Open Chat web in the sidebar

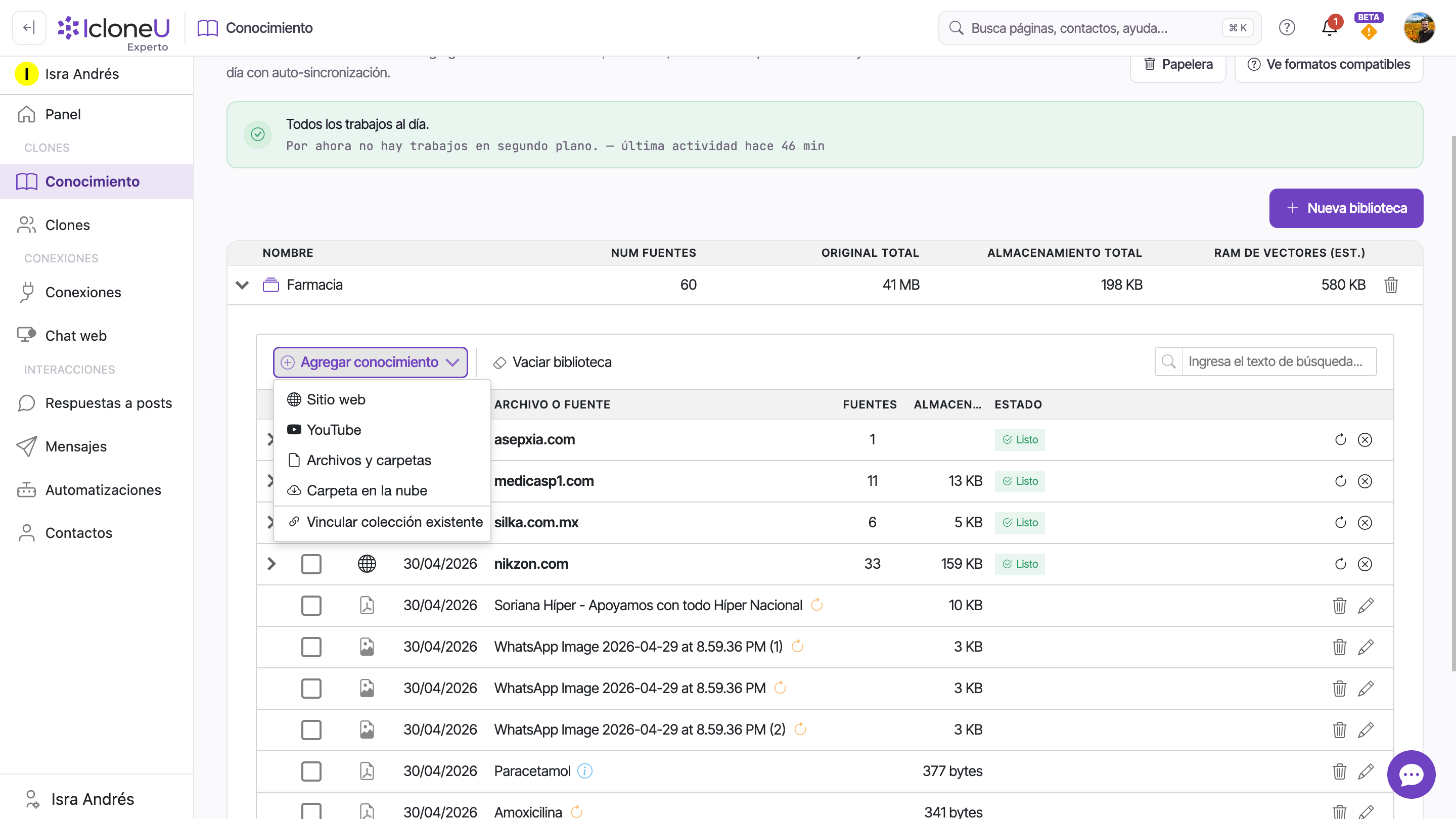click(97, 336)
